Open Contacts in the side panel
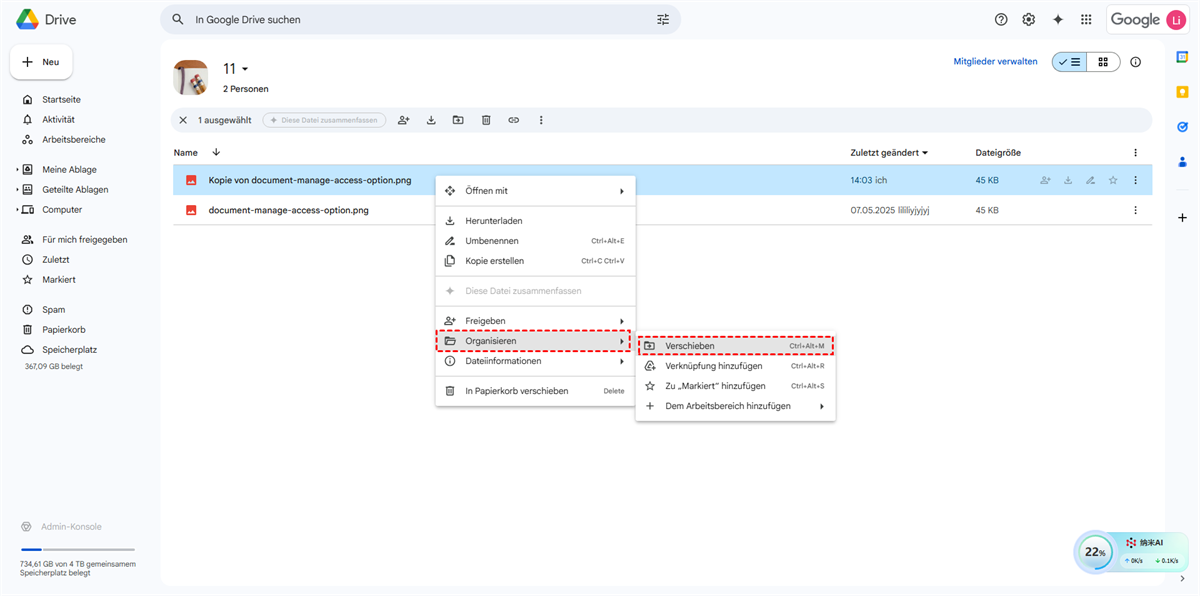Image resolution: width=1200 pixels, height=596 pixels. [x=1182, y=161]
